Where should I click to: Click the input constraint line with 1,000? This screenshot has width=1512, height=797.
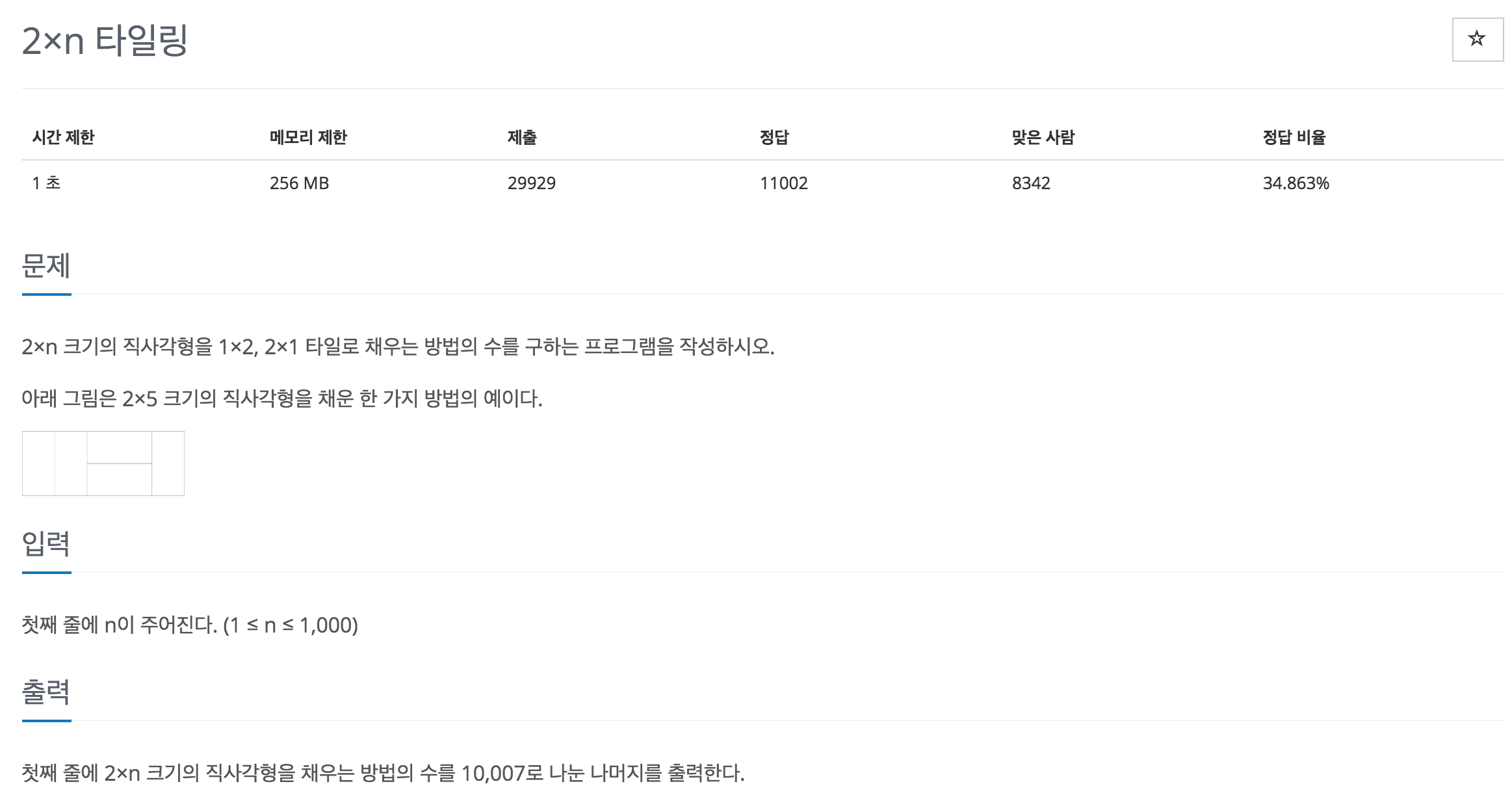pyautogui.click(x=190, y=625)
